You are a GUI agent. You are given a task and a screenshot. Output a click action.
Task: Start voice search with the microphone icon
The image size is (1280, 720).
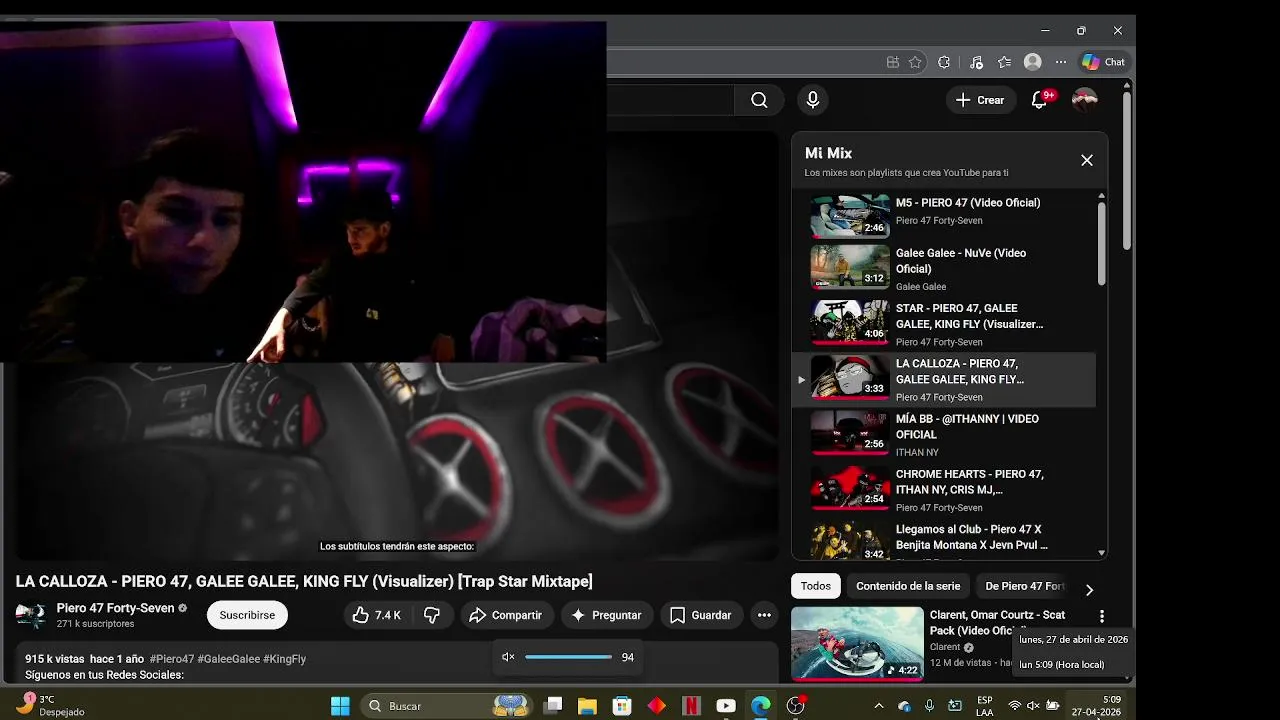(813, 100)
